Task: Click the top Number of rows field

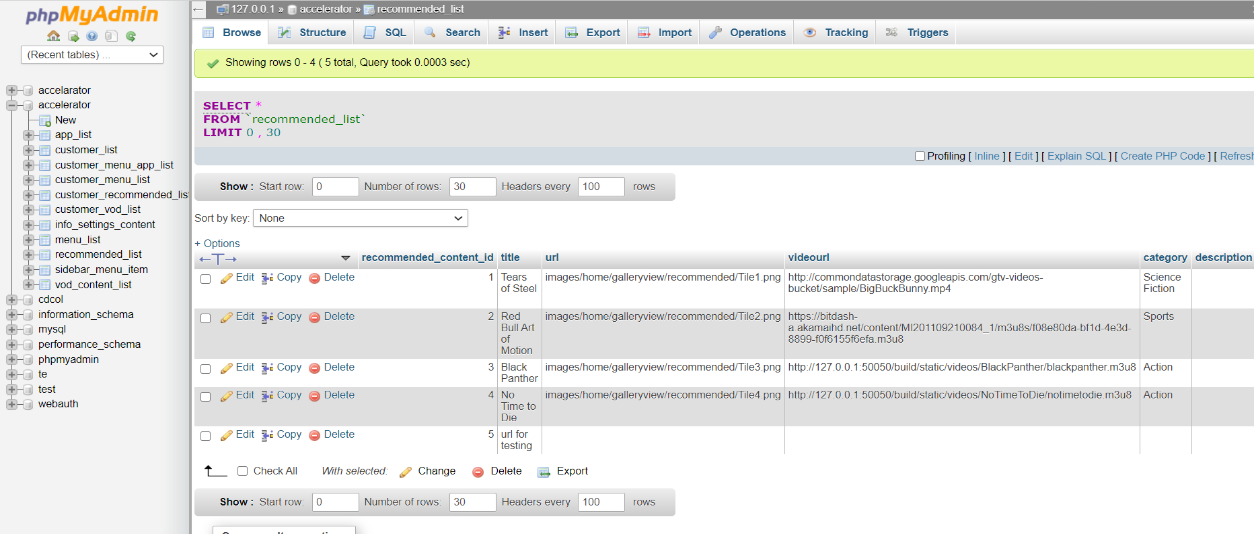Action: point(472,187)
